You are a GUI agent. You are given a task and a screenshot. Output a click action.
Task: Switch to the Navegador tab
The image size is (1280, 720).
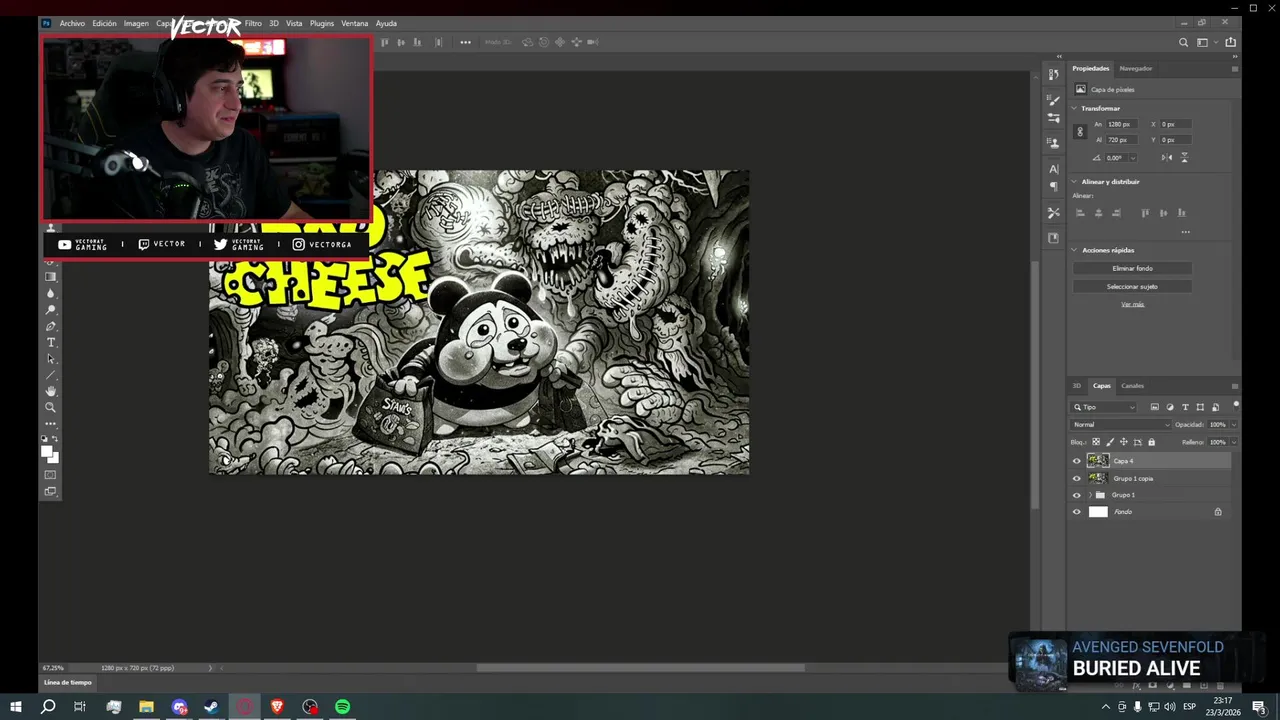coord(1136,69)
